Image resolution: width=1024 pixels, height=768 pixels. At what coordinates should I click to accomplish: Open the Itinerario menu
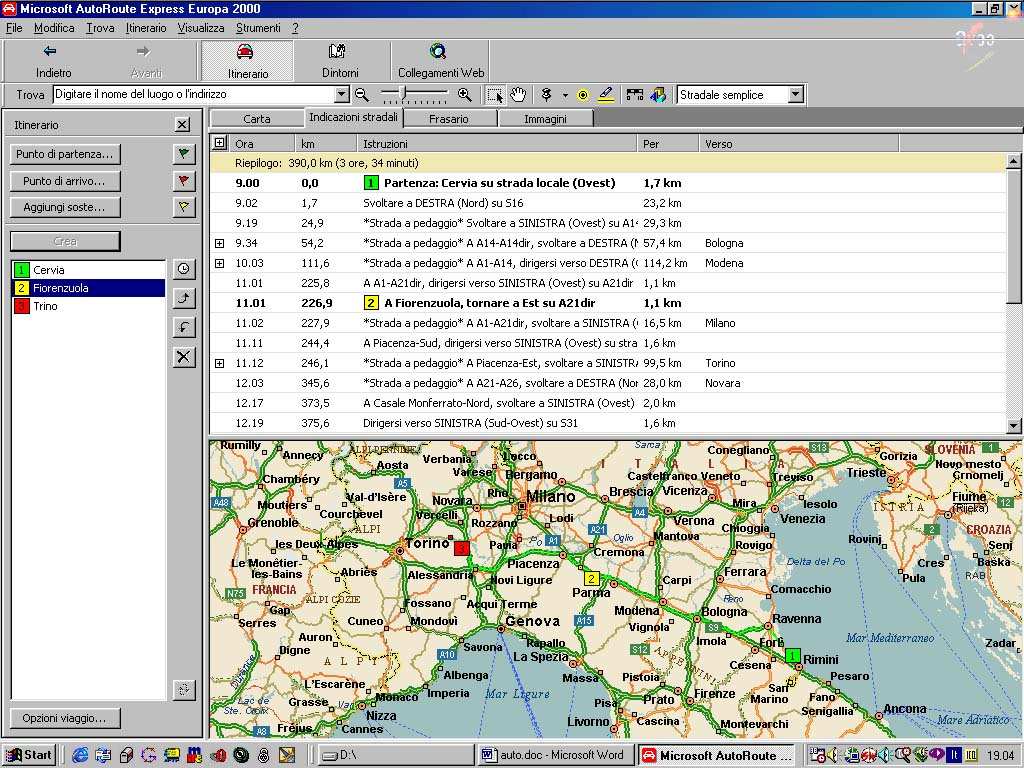(146, 28)
